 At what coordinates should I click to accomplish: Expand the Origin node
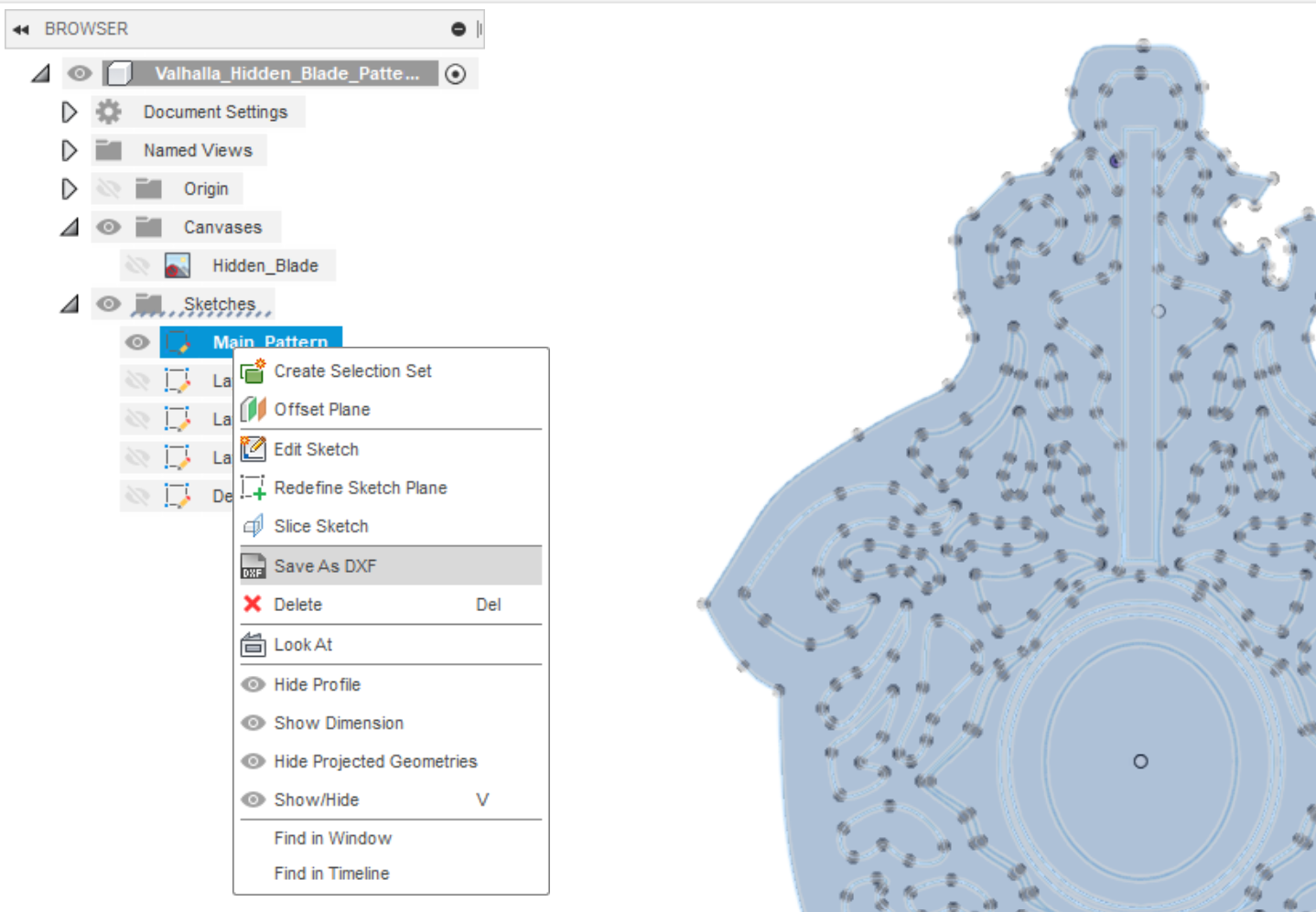70,188
